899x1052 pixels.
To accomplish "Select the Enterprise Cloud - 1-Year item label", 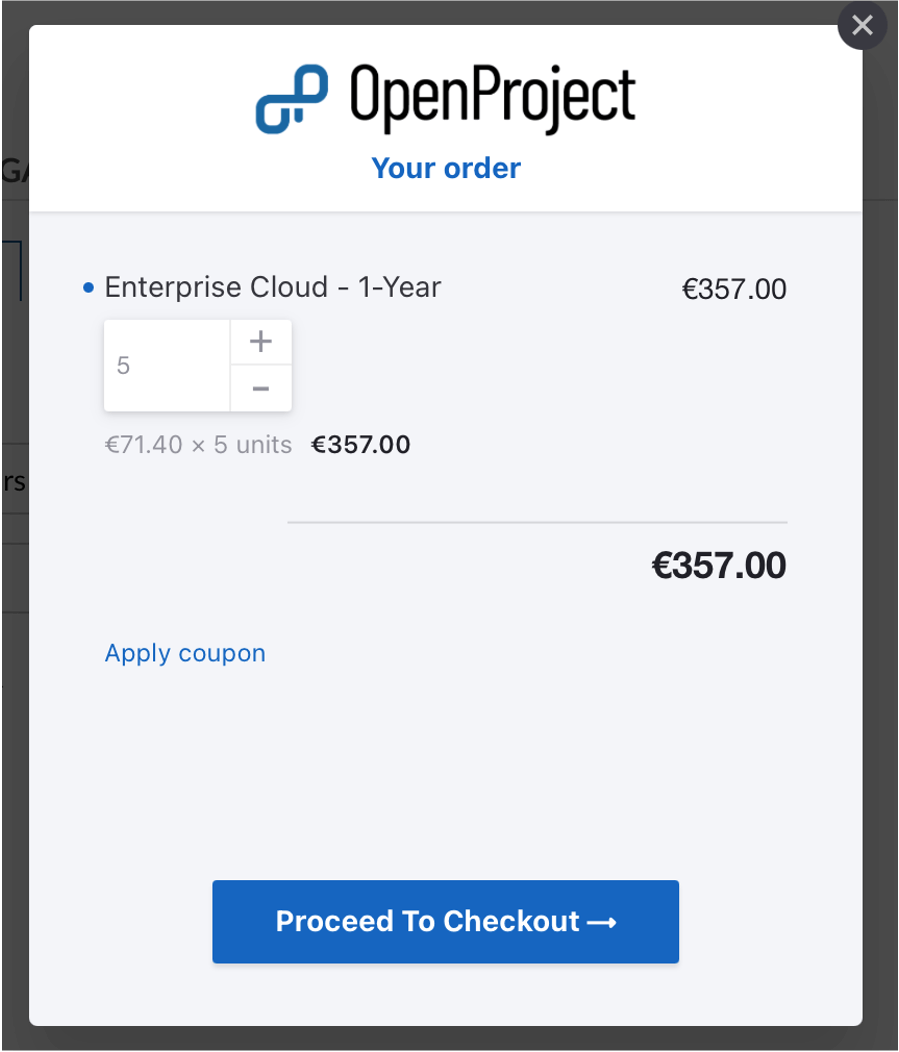I will coord(274,287).
